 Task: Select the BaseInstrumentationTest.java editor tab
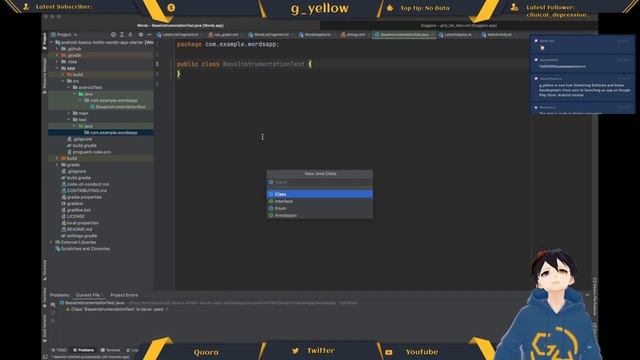tap(404, 35)
